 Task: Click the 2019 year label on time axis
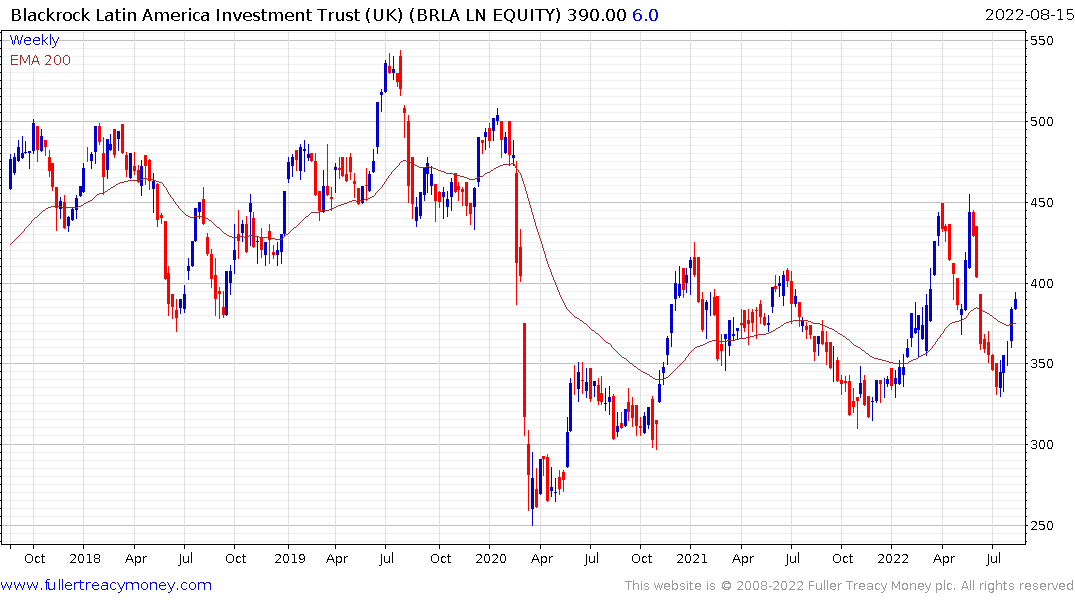tap(289, 558)
